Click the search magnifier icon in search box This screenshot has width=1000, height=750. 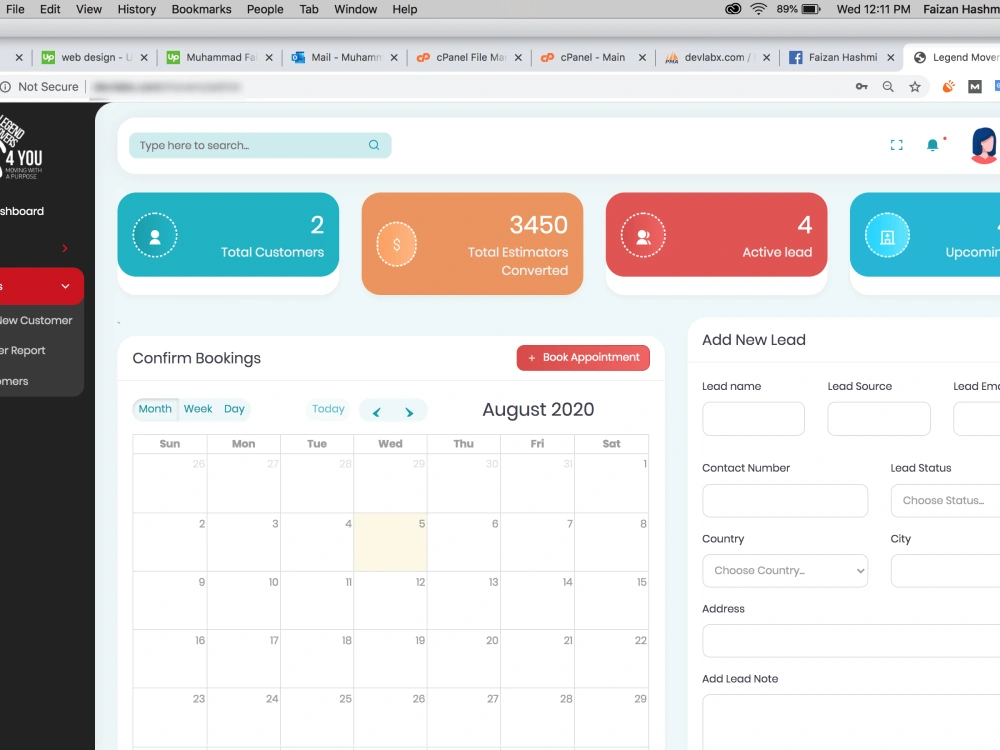coord(374,145)
